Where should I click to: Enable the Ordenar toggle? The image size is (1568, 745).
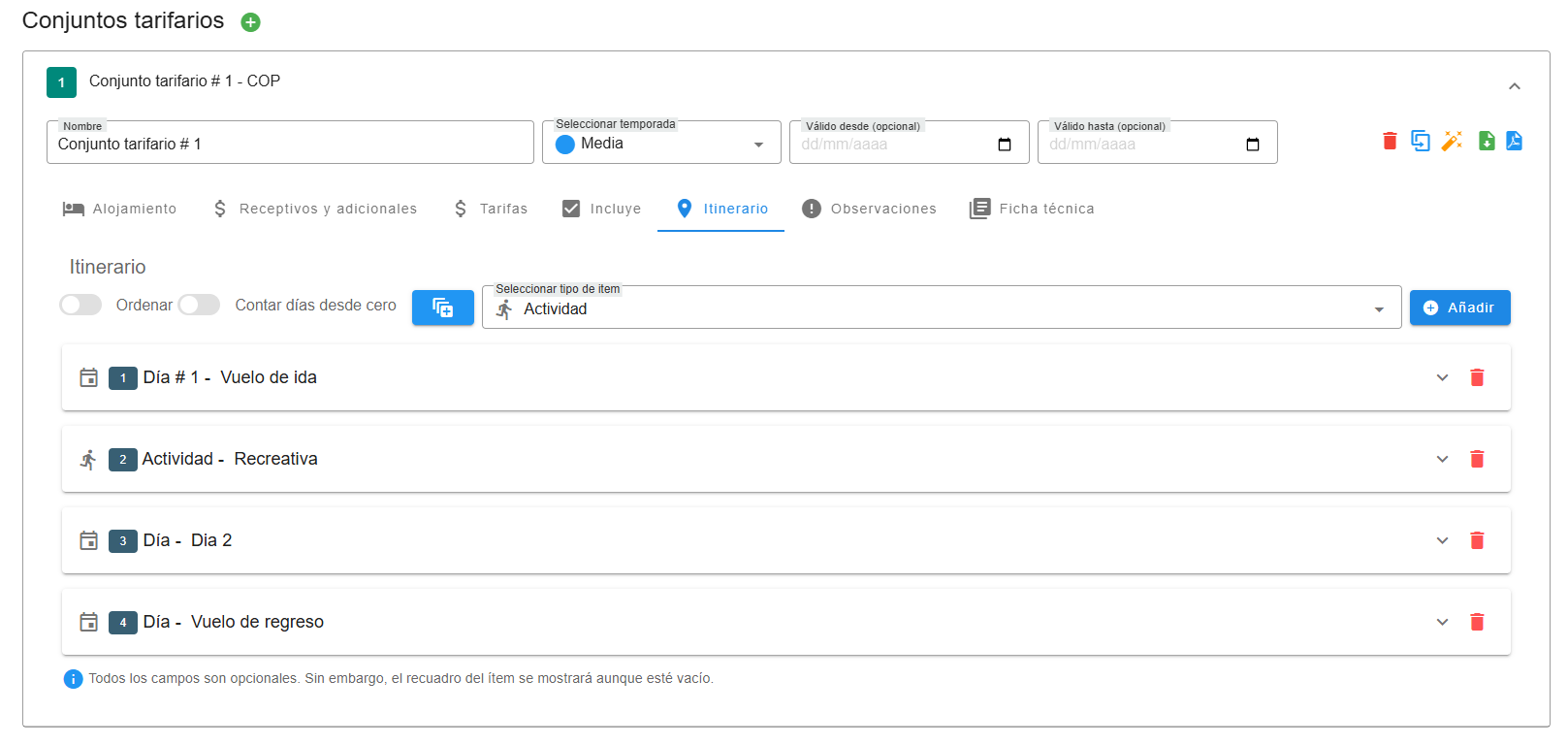pyautogui.click(x=80, y=306)
